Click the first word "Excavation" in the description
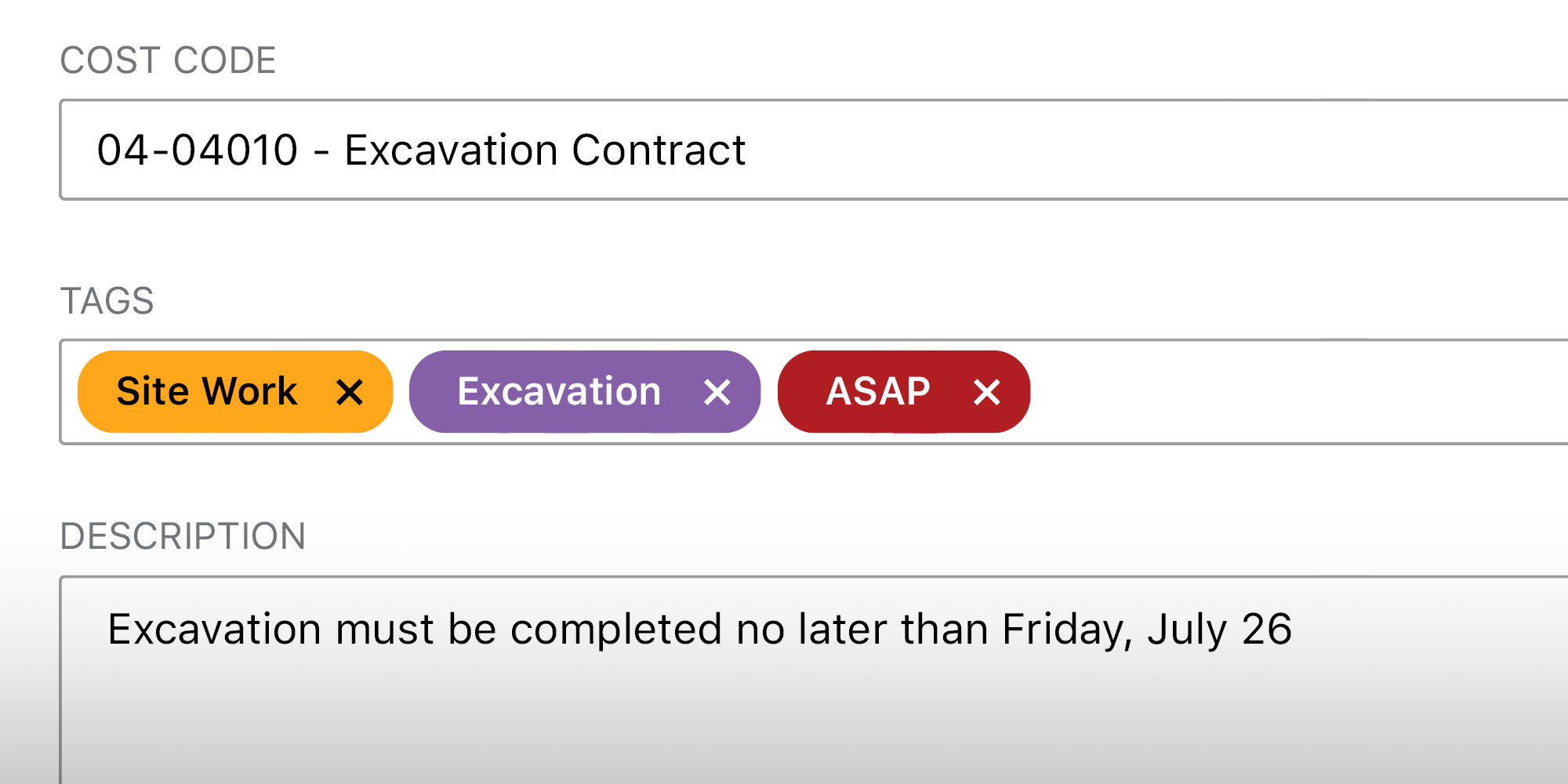1568x784 pixels. point(214,630)
